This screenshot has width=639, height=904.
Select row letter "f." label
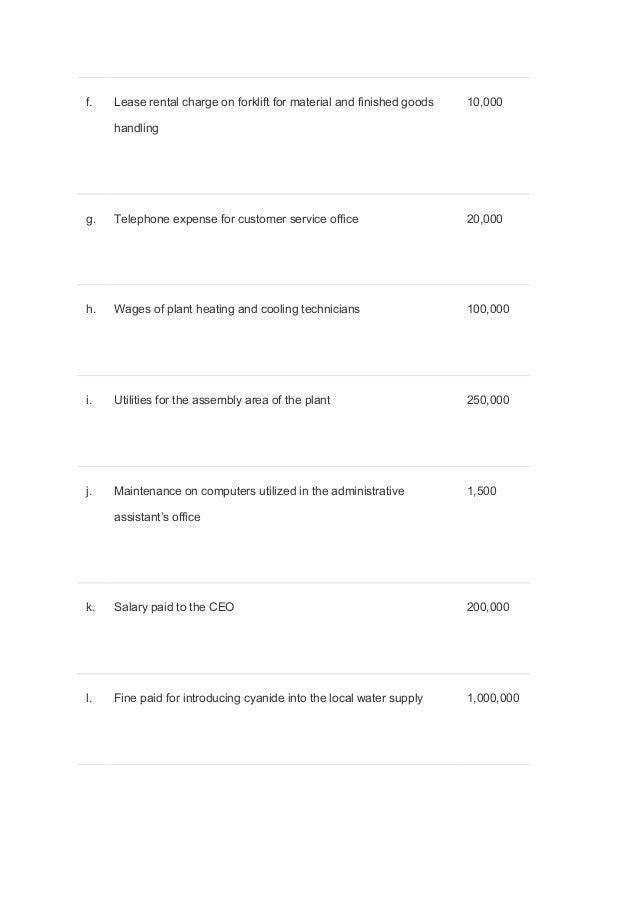tap(90, 102)
